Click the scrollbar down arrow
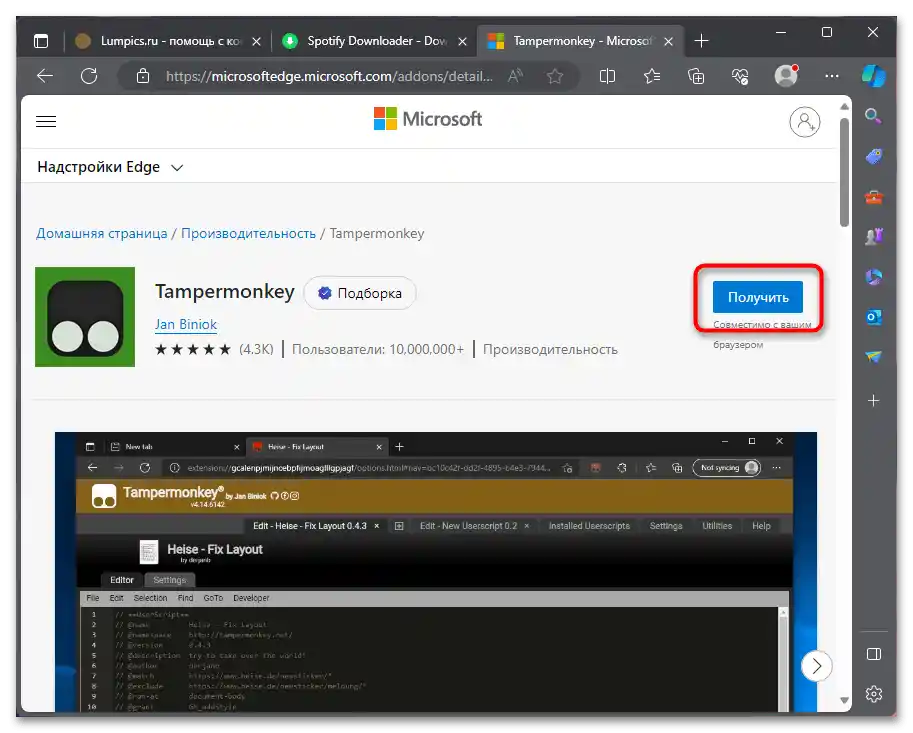 coord(844,700)
